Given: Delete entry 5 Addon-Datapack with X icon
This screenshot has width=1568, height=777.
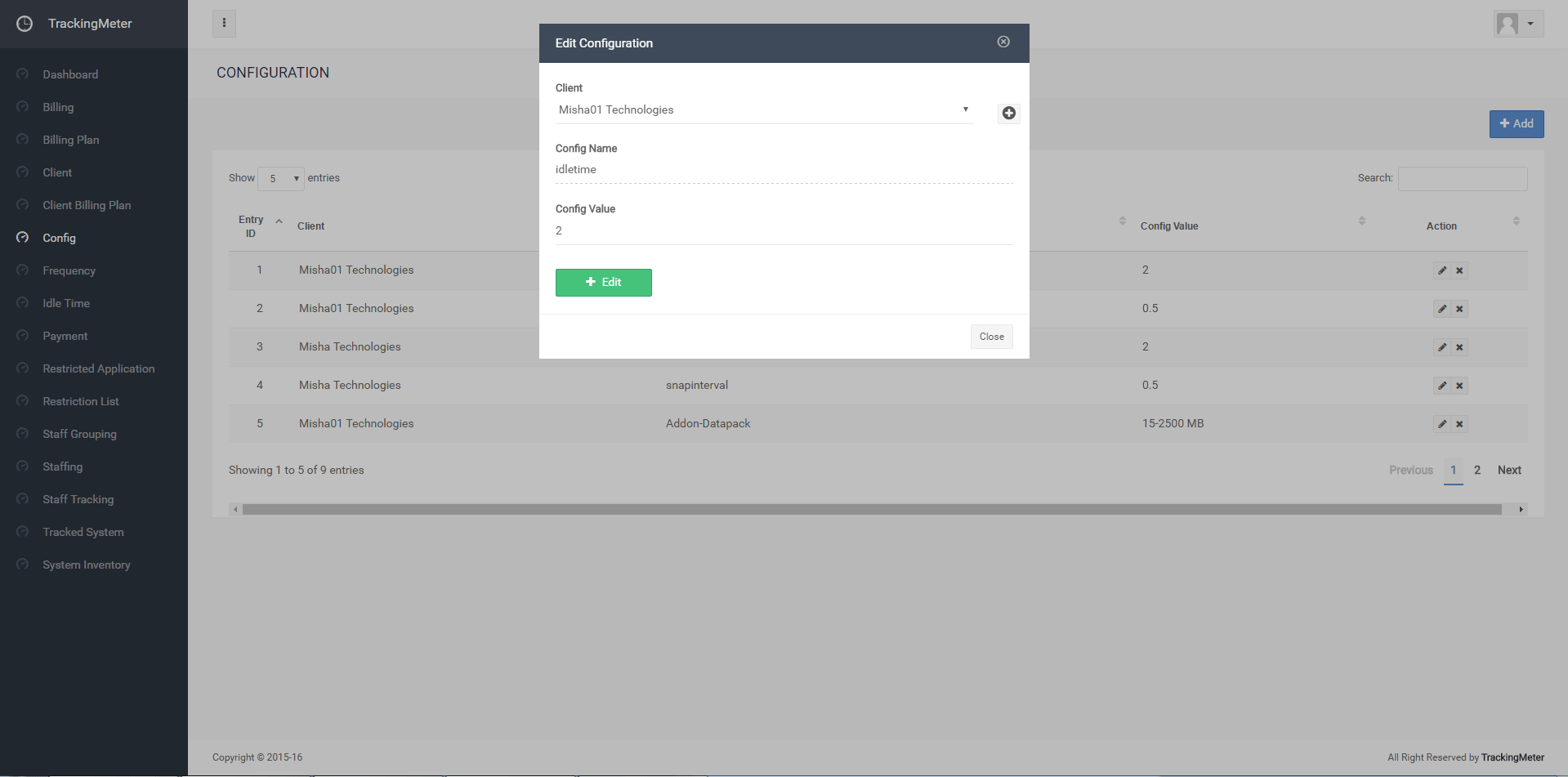Looking at the screenshot, I should 1459,424.
